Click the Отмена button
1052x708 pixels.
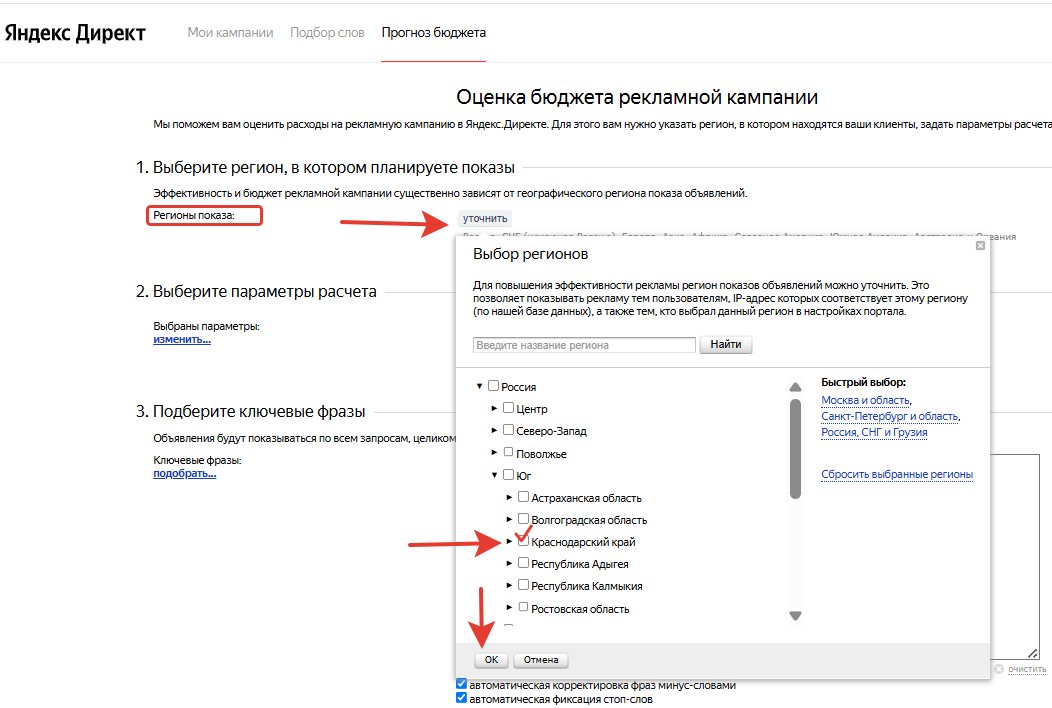tap(541, 660)
